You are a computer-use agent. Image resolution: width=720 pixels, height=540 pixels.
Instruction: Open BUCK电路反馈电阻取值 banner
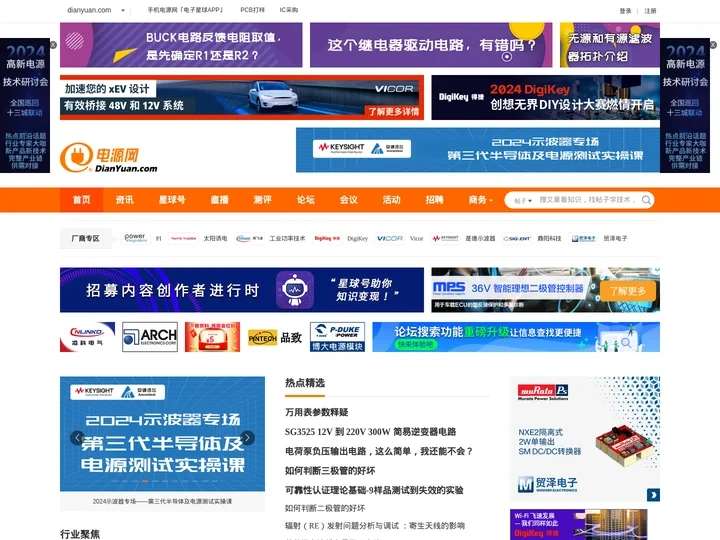tap(181, 45)
